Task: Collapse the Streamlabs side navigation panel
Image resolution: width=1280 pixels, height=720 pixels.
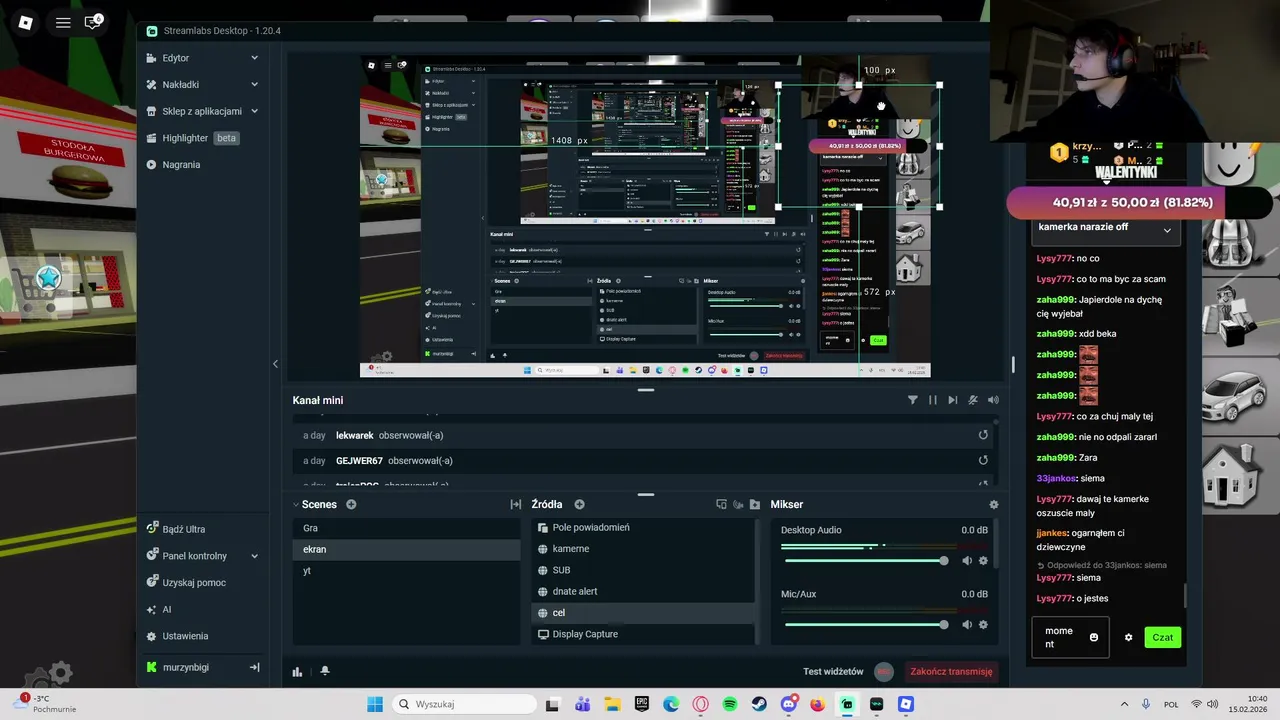Action: coord(275,364)
